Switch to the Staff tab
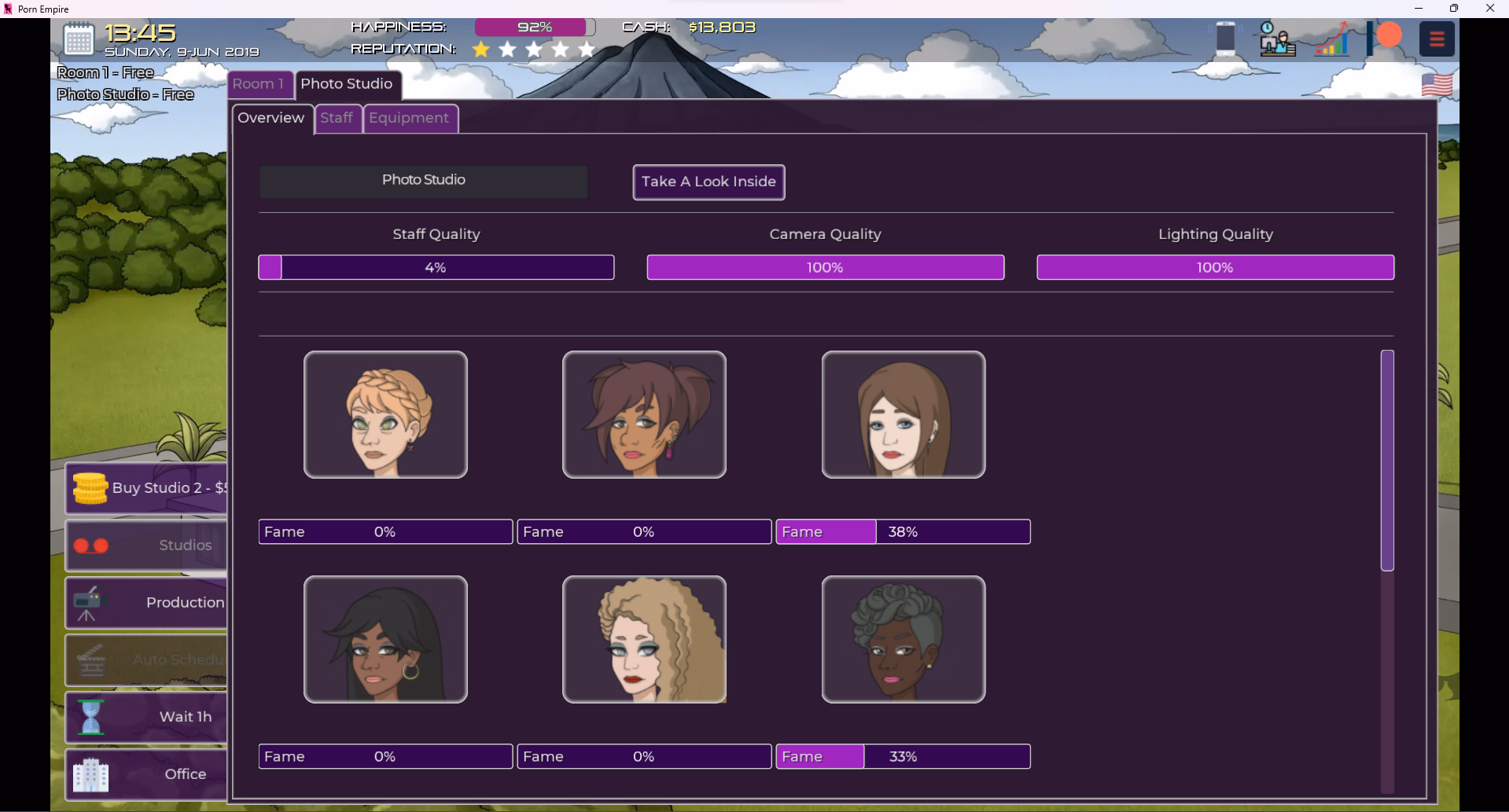Screen dimensions: 1509x812 (337, 118)
